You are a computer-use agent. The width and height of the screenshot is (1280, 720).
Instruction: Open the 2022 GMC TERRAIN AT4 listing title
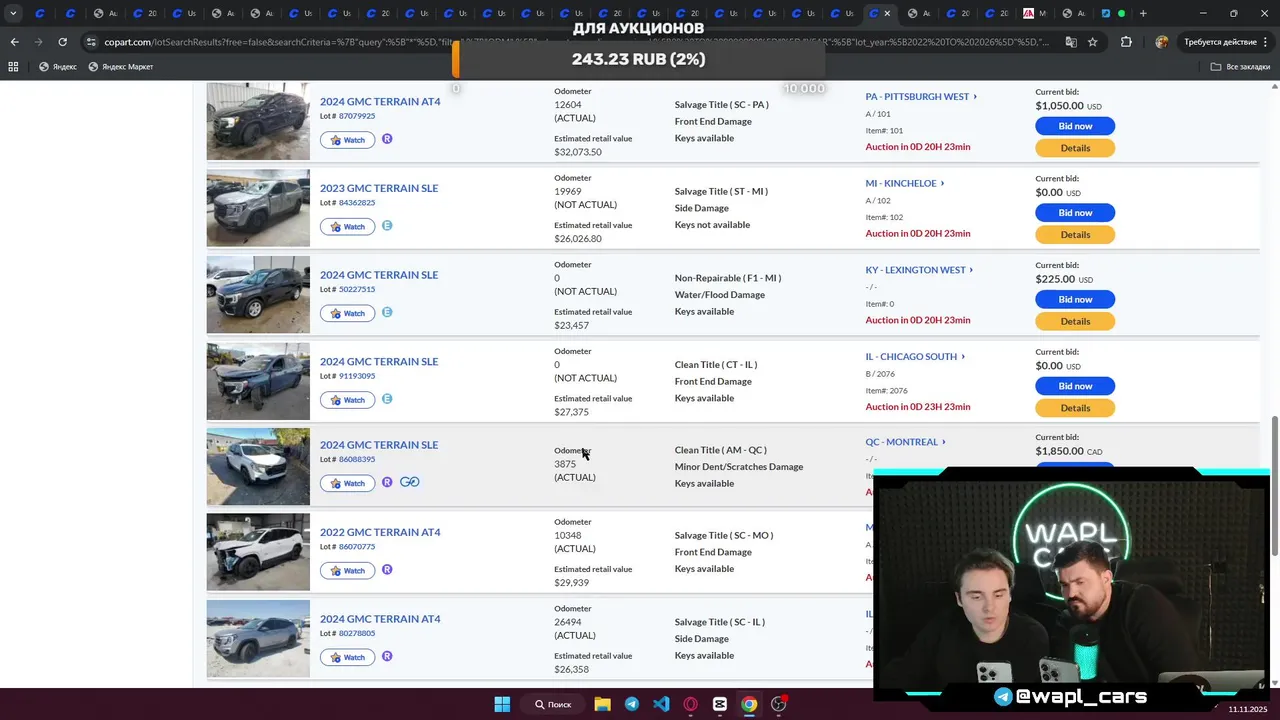(380, 532)
